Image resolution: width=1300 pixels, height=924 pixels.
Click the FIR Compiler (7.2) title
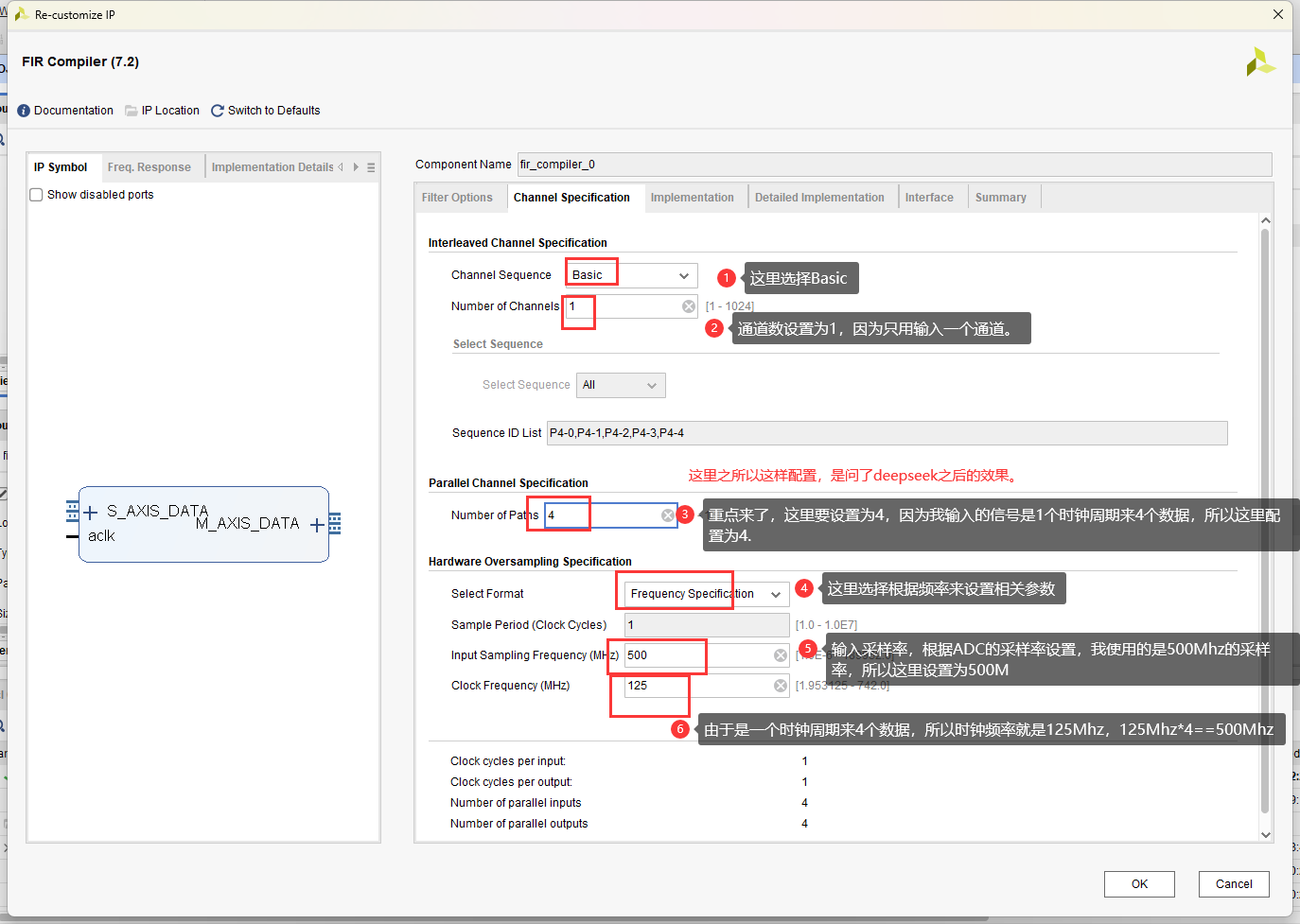pyautogui.click(x=80, y=61)
